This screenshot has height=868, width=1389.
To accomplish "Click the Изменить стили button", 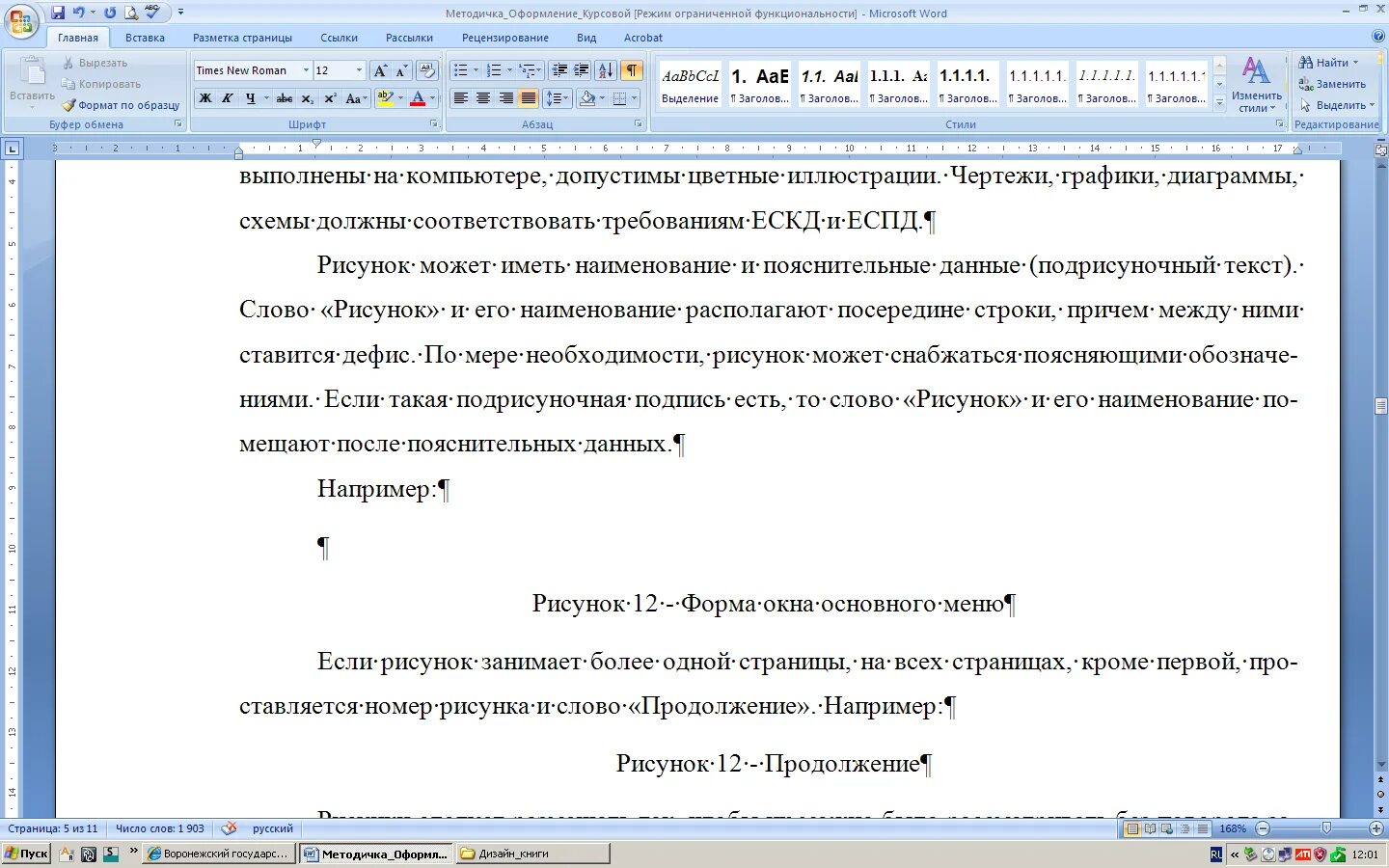I will coord(1256,85).
